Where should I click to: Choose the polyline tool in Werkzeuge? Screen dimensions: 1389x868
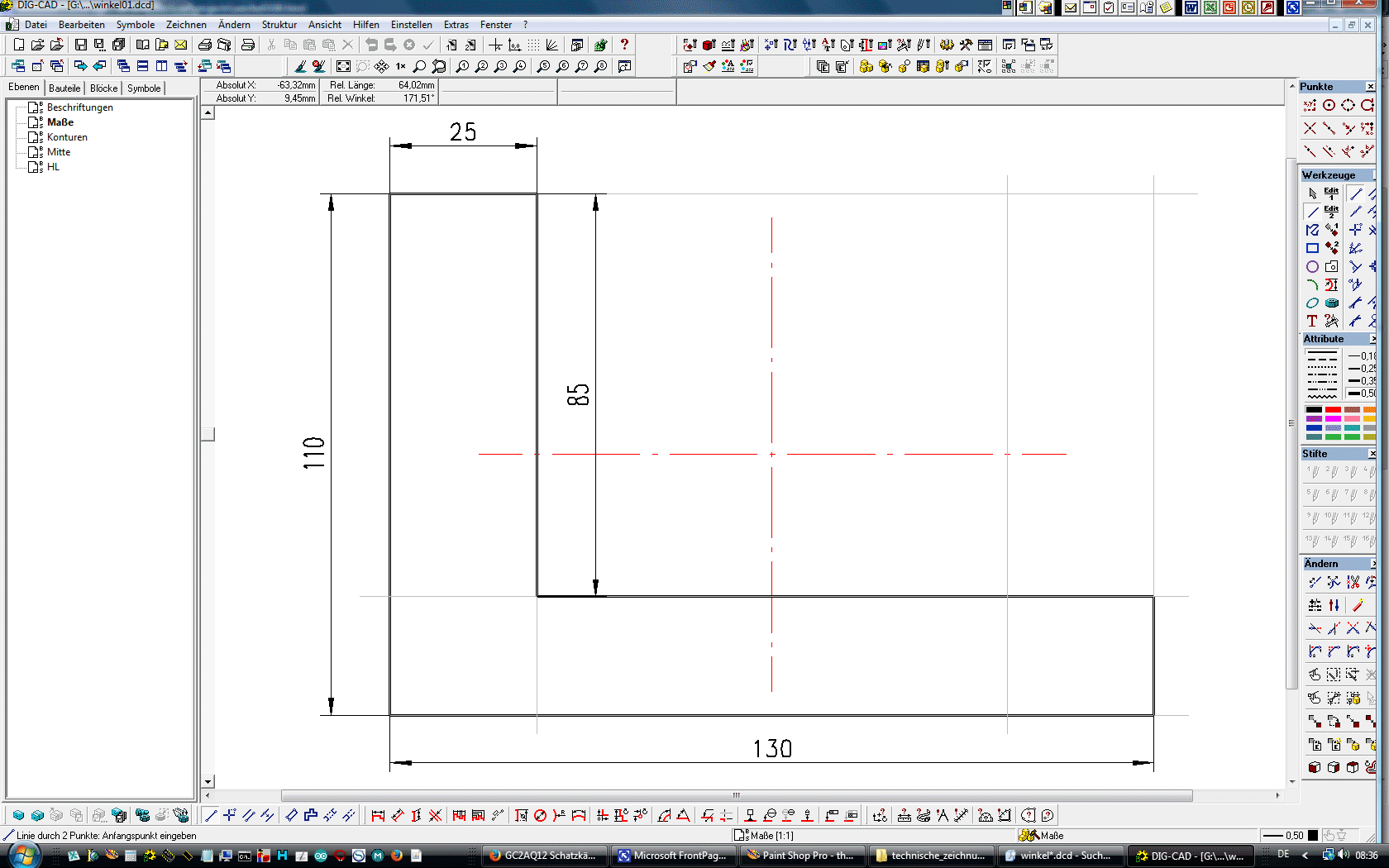click(x=1312, y=230)
